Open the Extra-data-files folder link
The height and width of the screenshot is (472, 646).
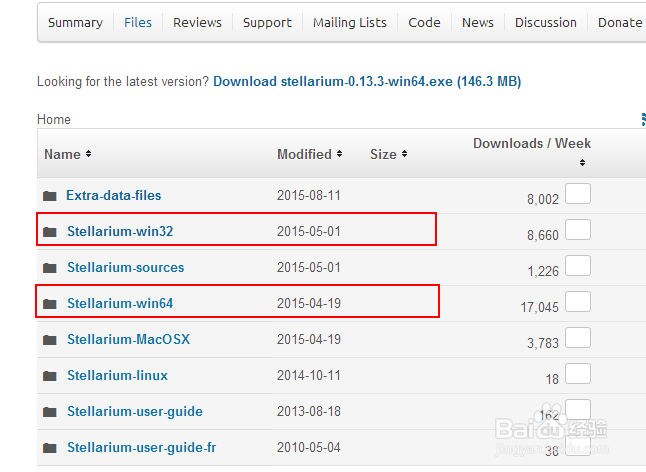point(114,195)
